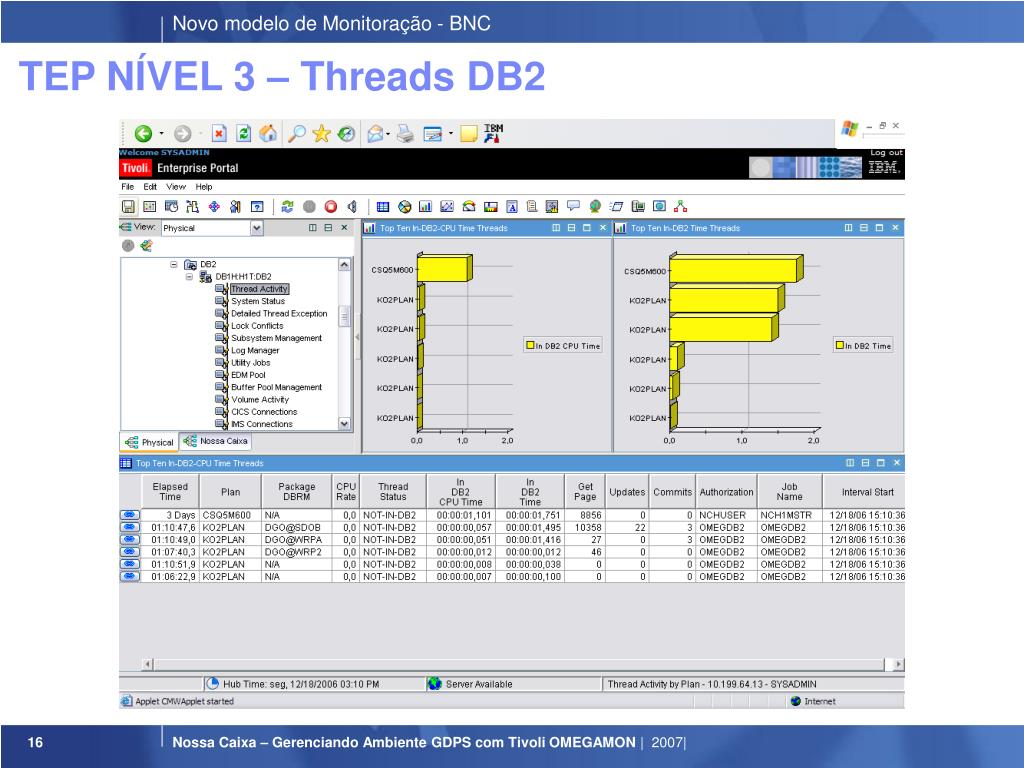Click the Authorization column header

click(x=726, y=492)
